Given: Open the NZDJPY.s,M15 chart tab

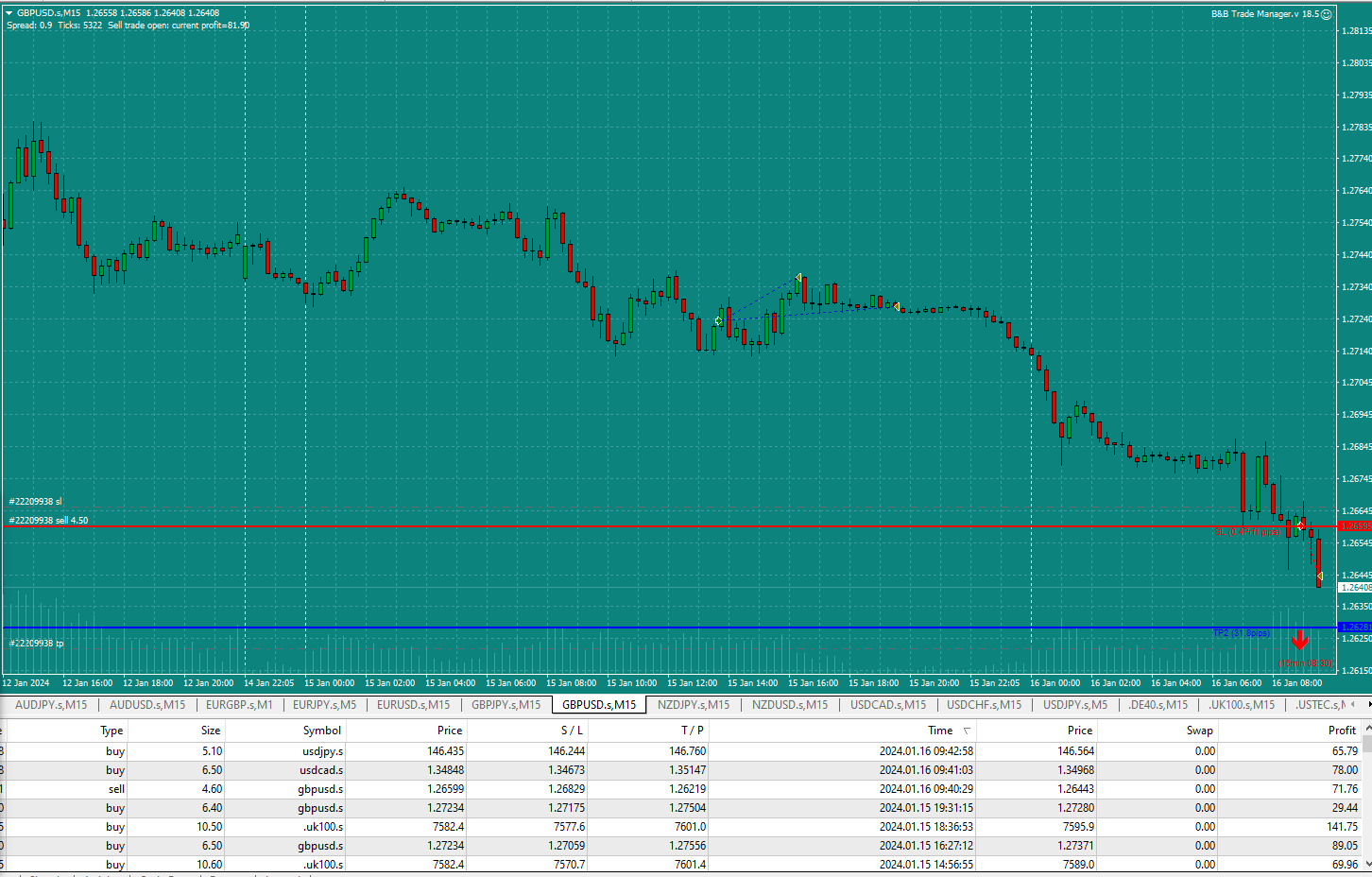Looking at the screenshot, I should pyautogui.click(x=694, y=705).
